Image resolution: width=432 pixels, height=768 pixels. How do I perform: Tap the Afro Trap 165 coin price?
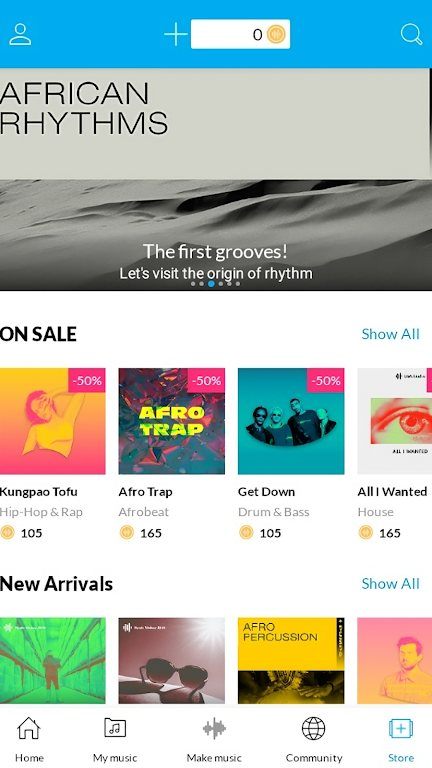[x=141, y=532]
